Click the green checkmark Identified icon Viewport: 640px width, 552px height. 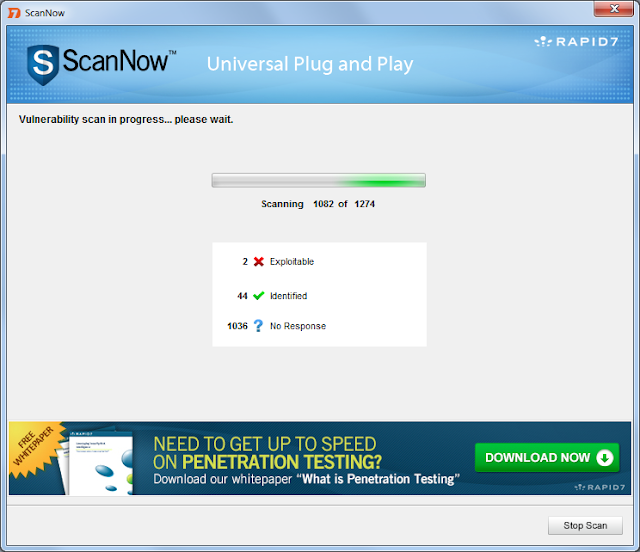point(258,296)
